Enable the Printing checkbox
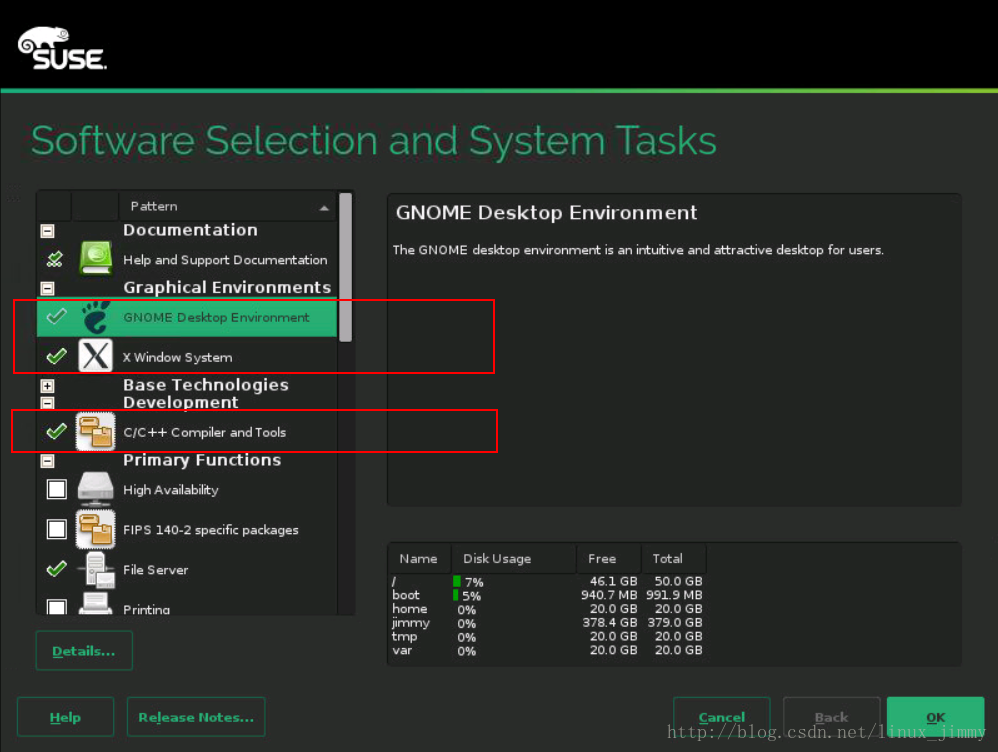Screen dimensions: 998x752 (57, 607)
